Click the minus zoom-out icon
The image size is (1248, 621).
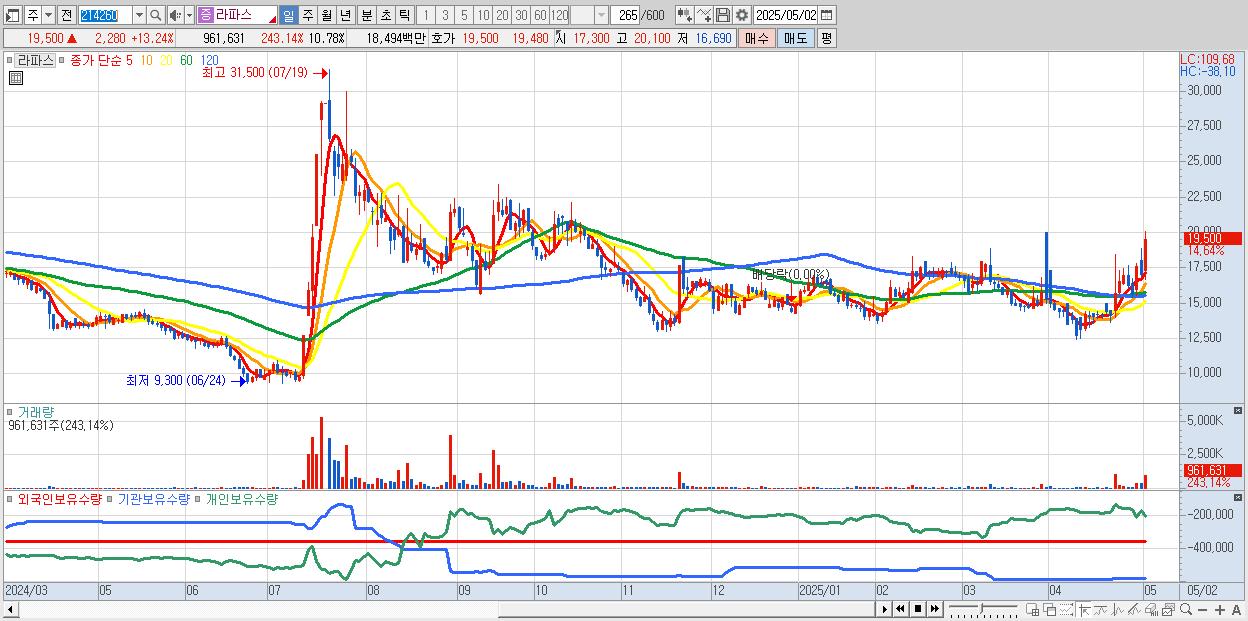(x=1202, y=609)
